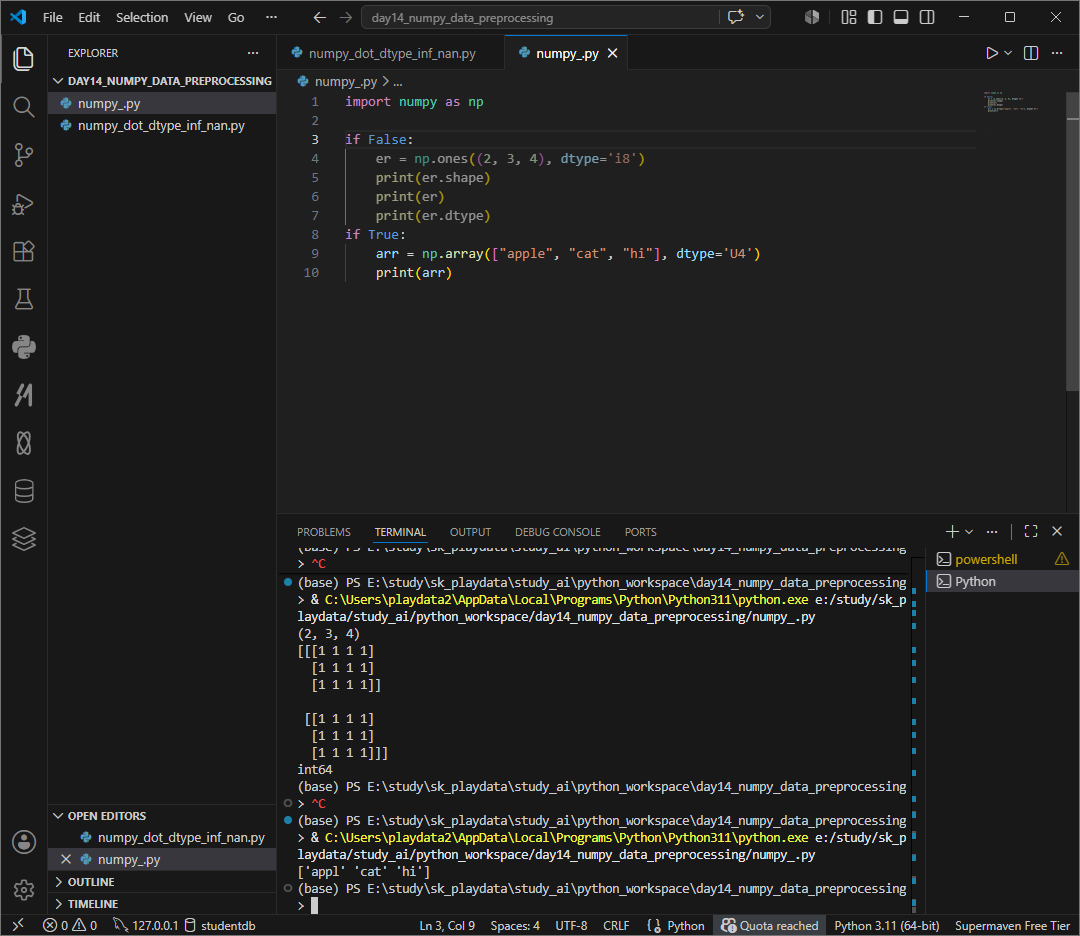This screenshot has height=936, width=1080.
Task: Change the CRLF end of line sequence
Action: tap(616, 925)
